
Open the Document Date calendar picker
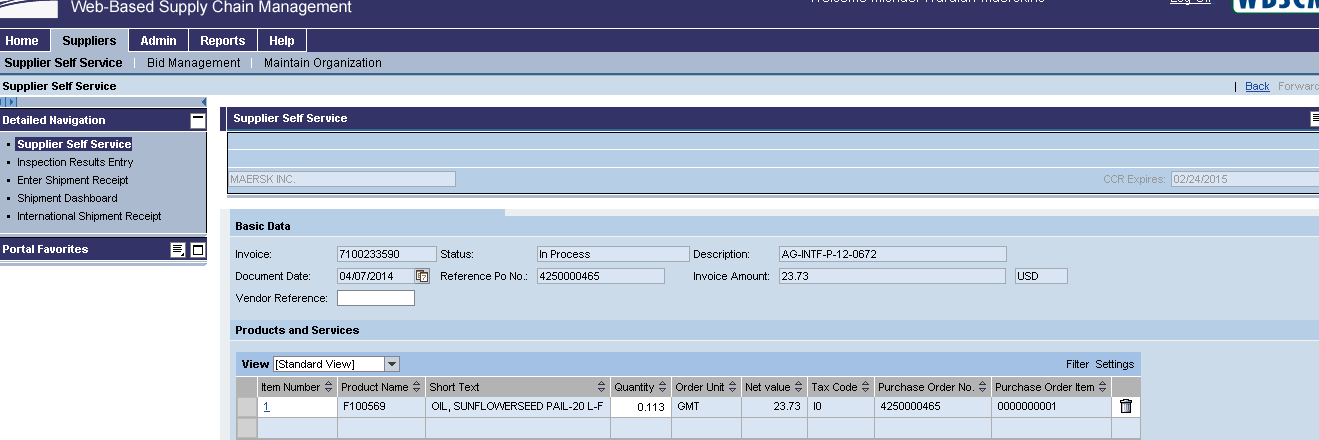[x=422, y=276]
